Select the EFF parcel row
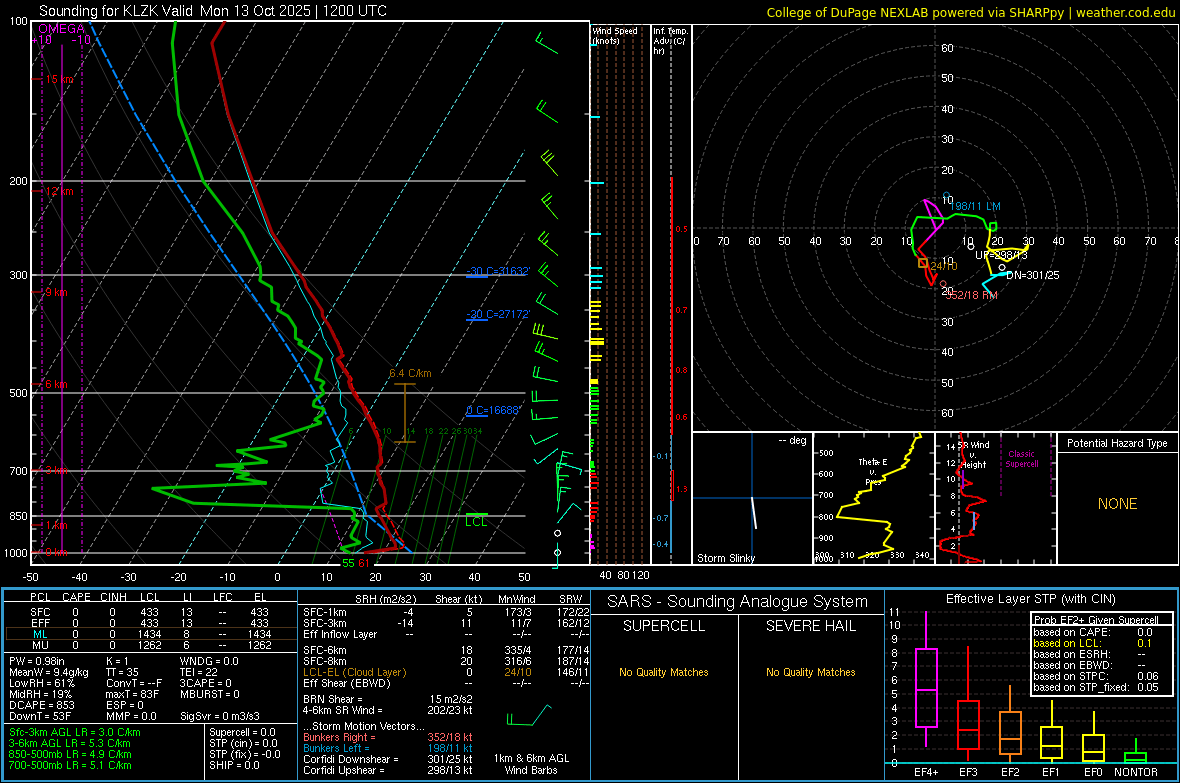 [x=151, y=623]
